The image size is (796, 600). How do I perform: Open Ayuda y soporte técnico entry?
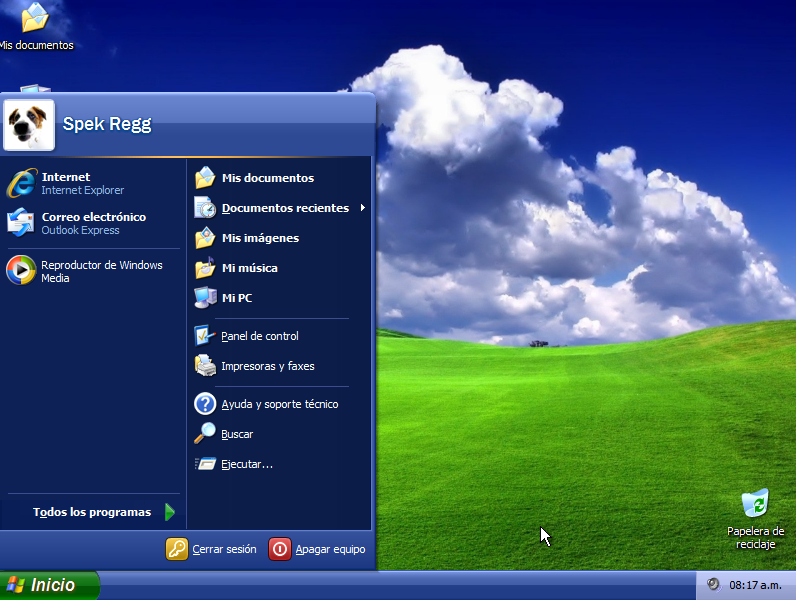[280, 405]
